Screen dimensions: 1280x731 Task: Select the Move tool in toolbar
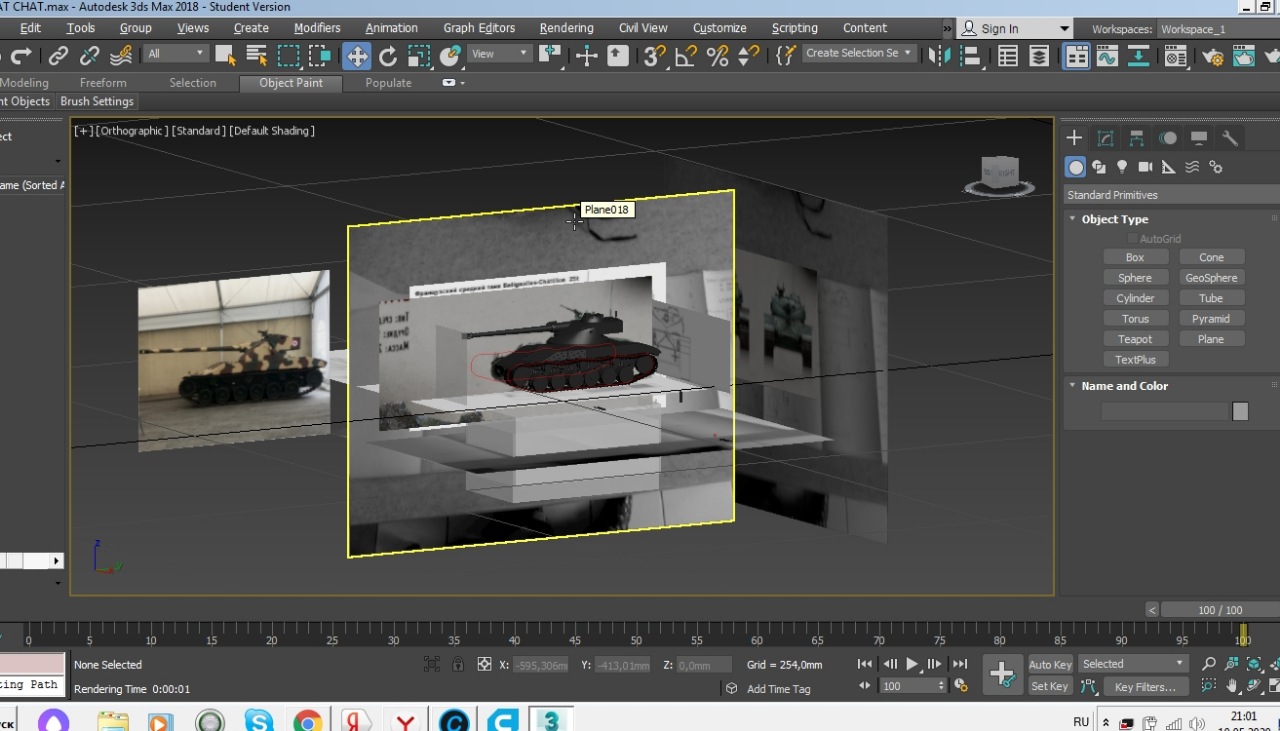coord(356,56)
